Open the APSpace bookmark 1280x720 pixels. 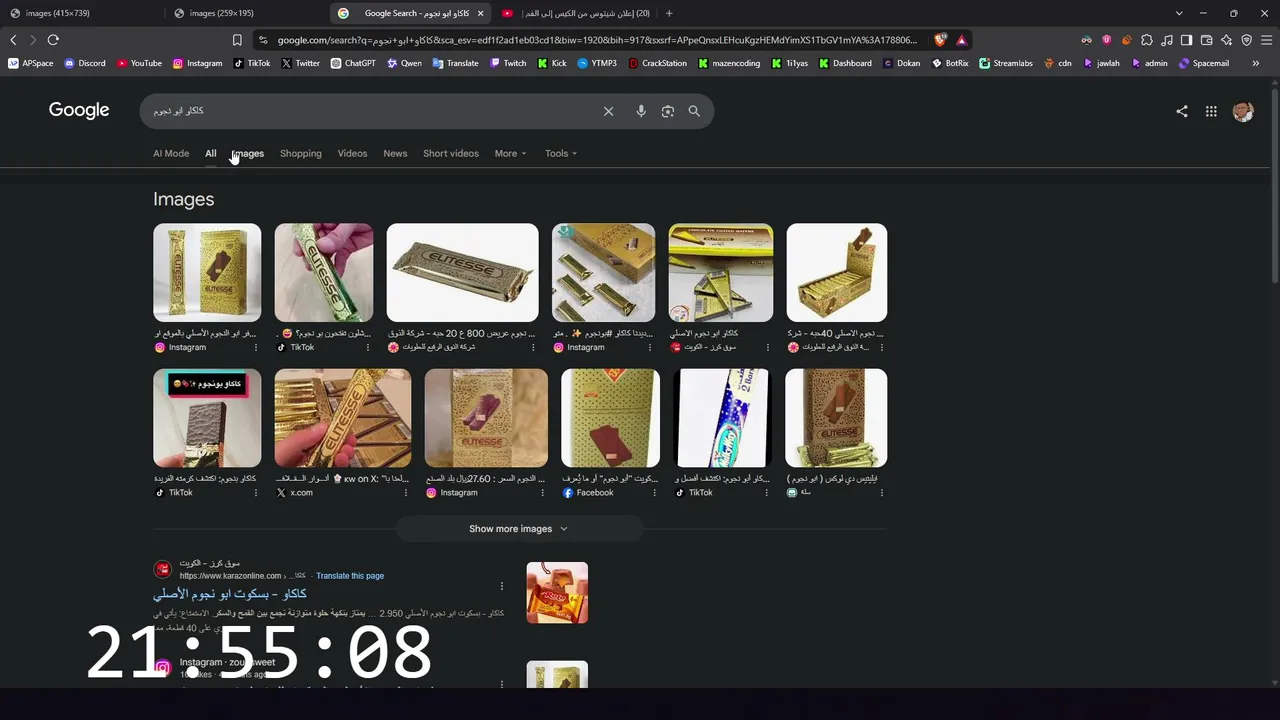(x=31, y=63)
